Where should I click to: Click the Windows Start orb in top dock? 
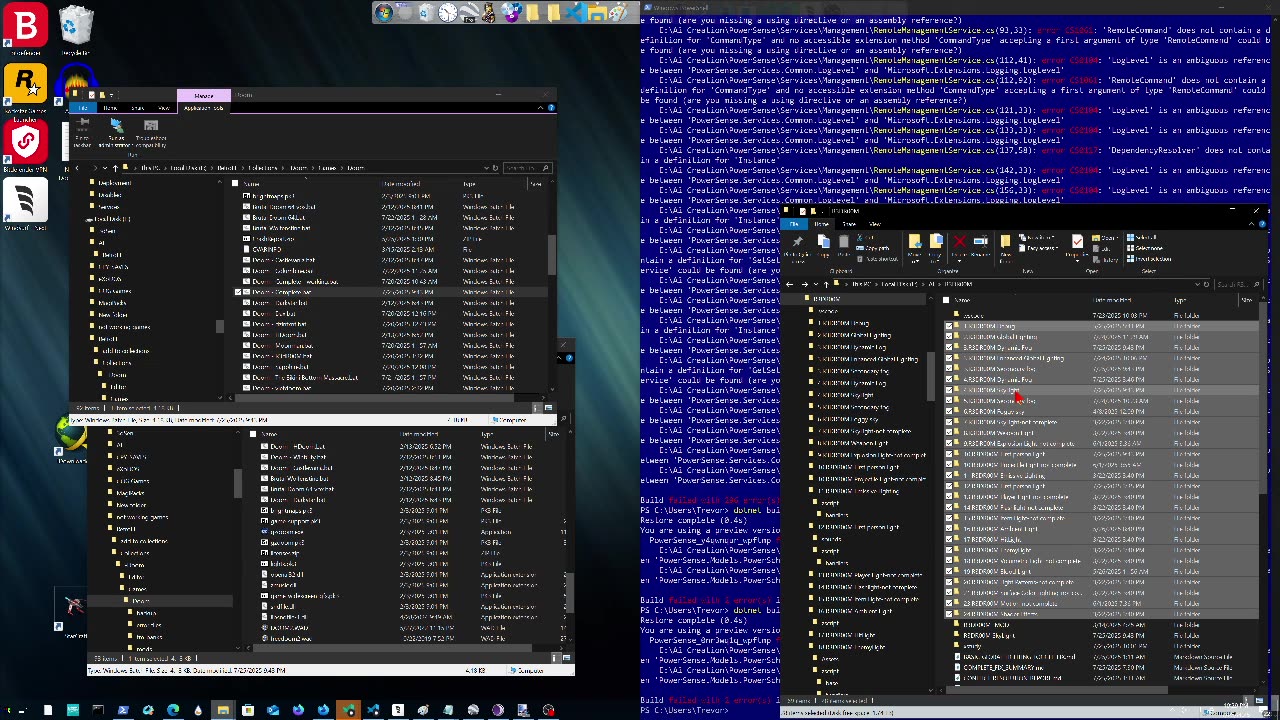pos(384,13)
